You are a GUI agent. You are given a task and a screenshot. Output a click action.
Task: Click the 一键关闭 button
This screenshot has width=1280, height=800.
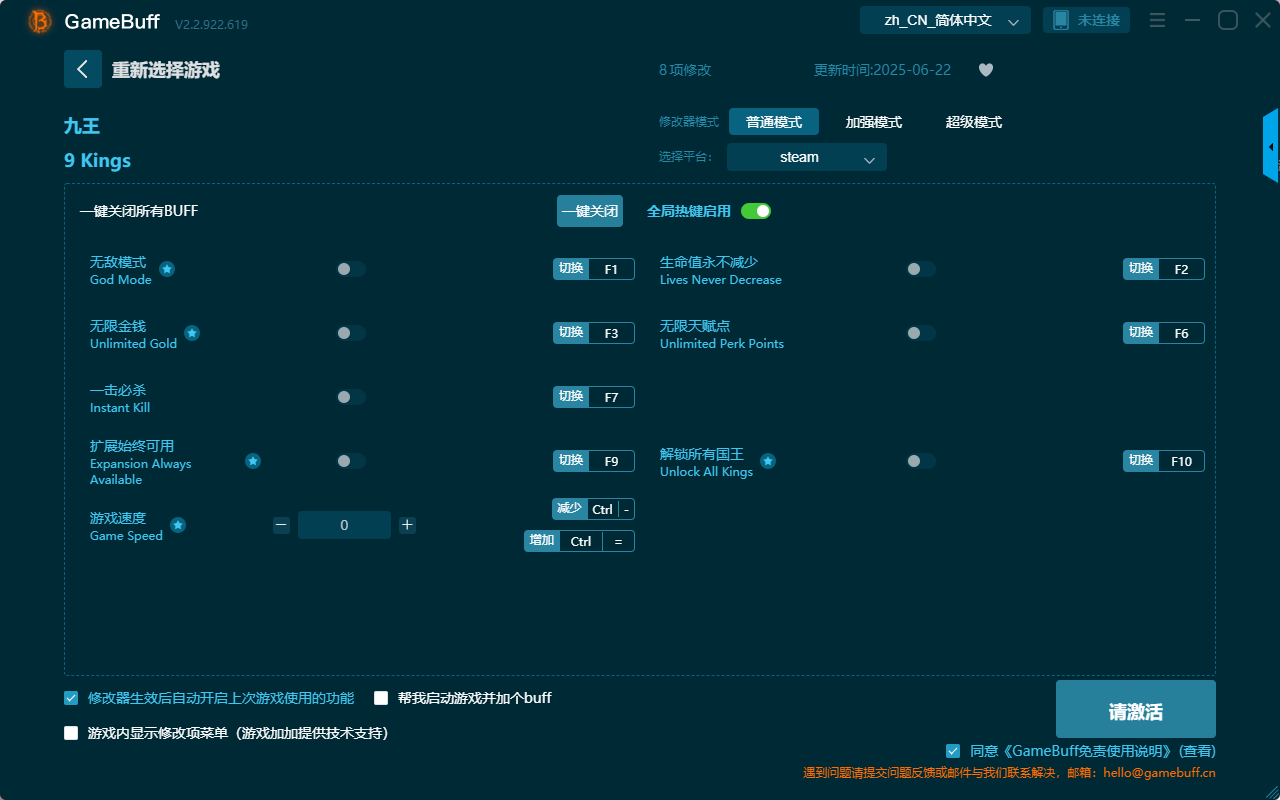pos(589,211)
